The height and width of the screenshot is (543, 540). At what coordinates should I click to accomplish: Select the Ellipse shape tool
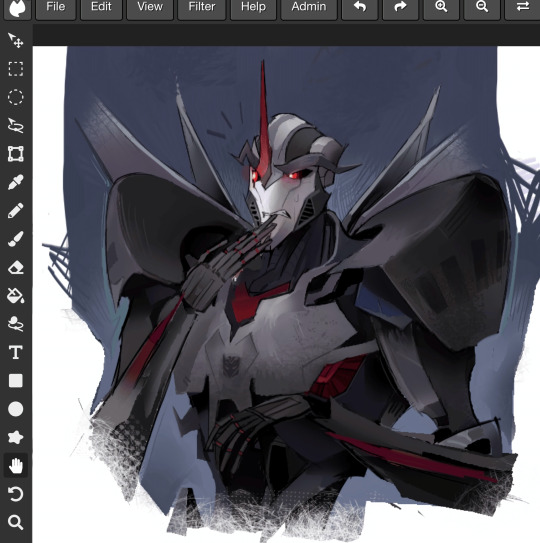16,409
